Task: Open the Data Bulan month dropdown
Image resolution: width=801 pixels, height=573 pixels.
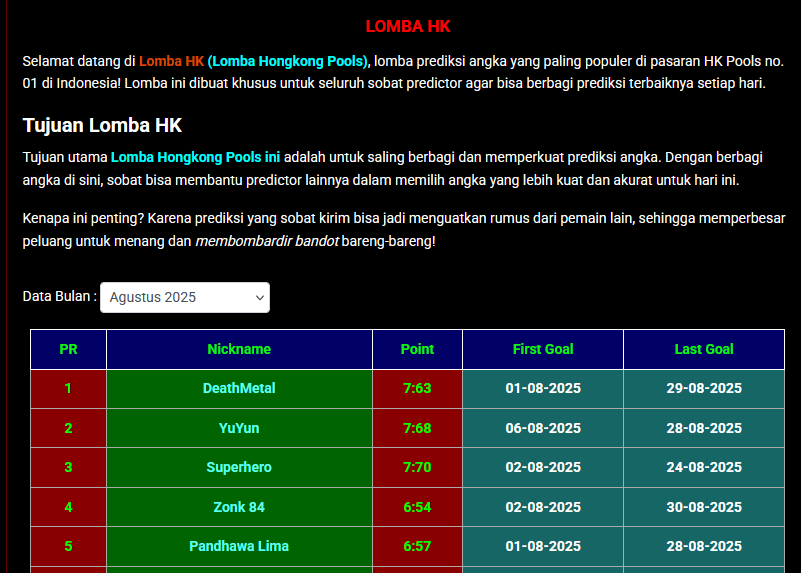Action: tap(185, 297)
